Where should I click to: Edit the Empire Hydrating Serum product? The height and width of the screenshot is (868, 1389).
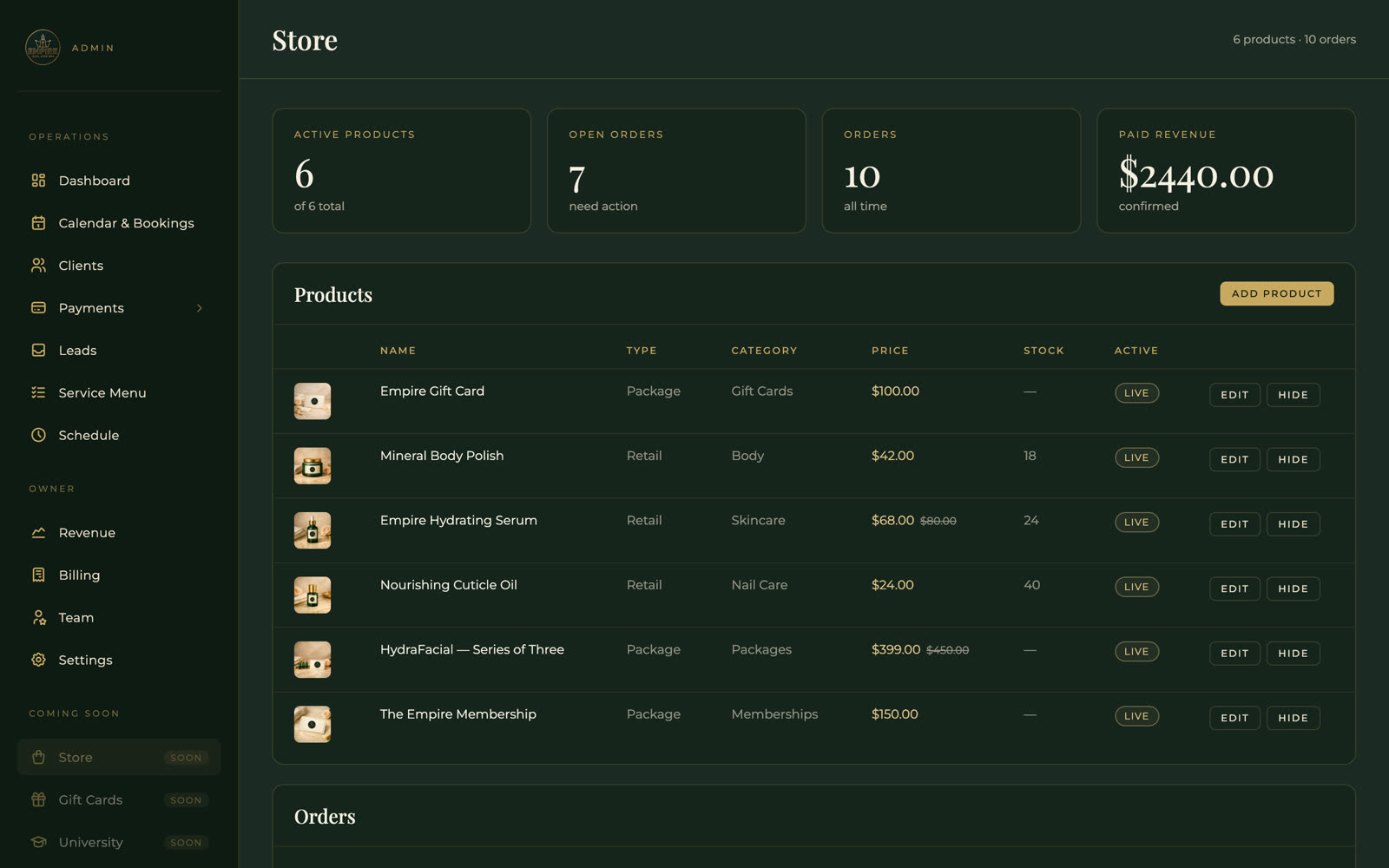(x=1234, y=524)
